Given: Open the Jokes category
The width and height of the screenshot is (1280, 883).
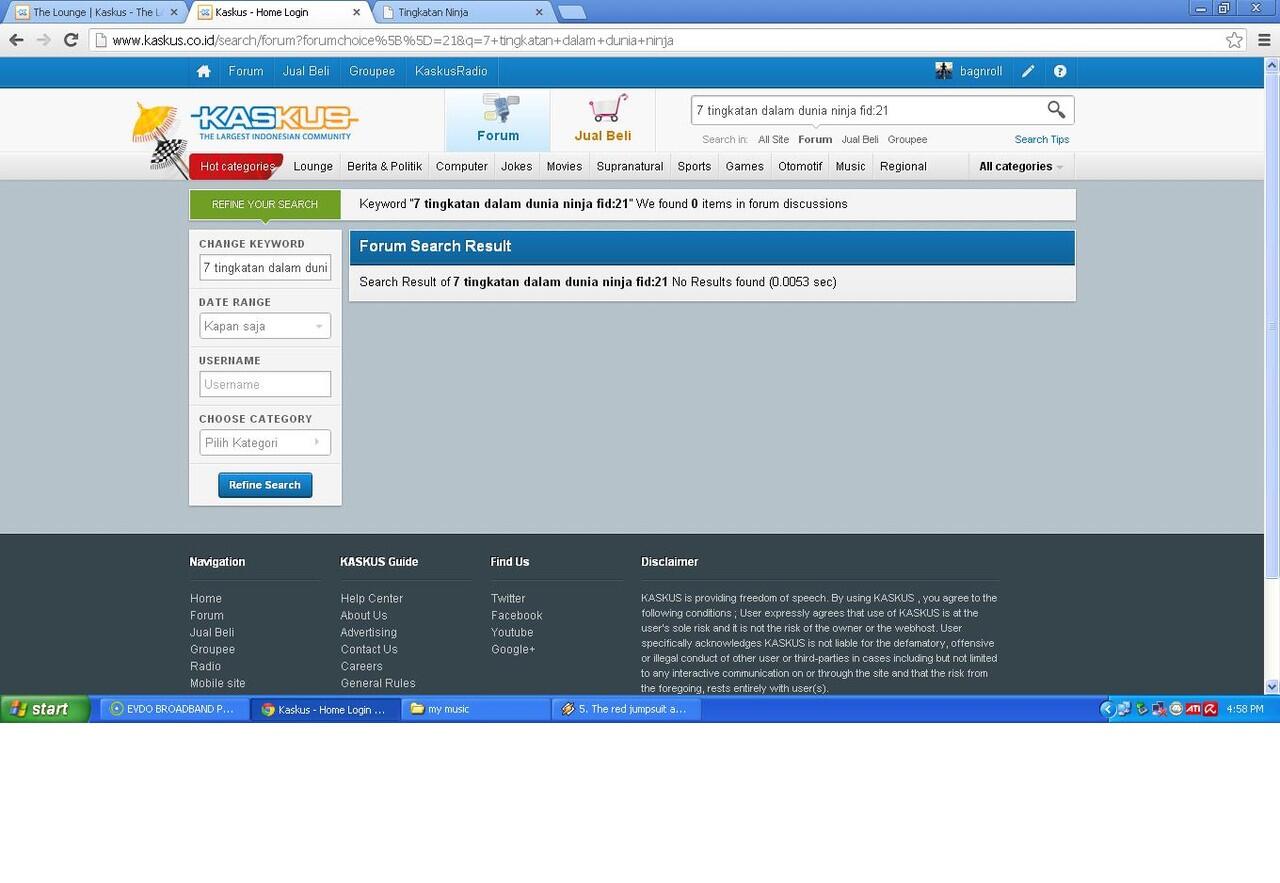Looking at the screenshot, I should (517, 167).
